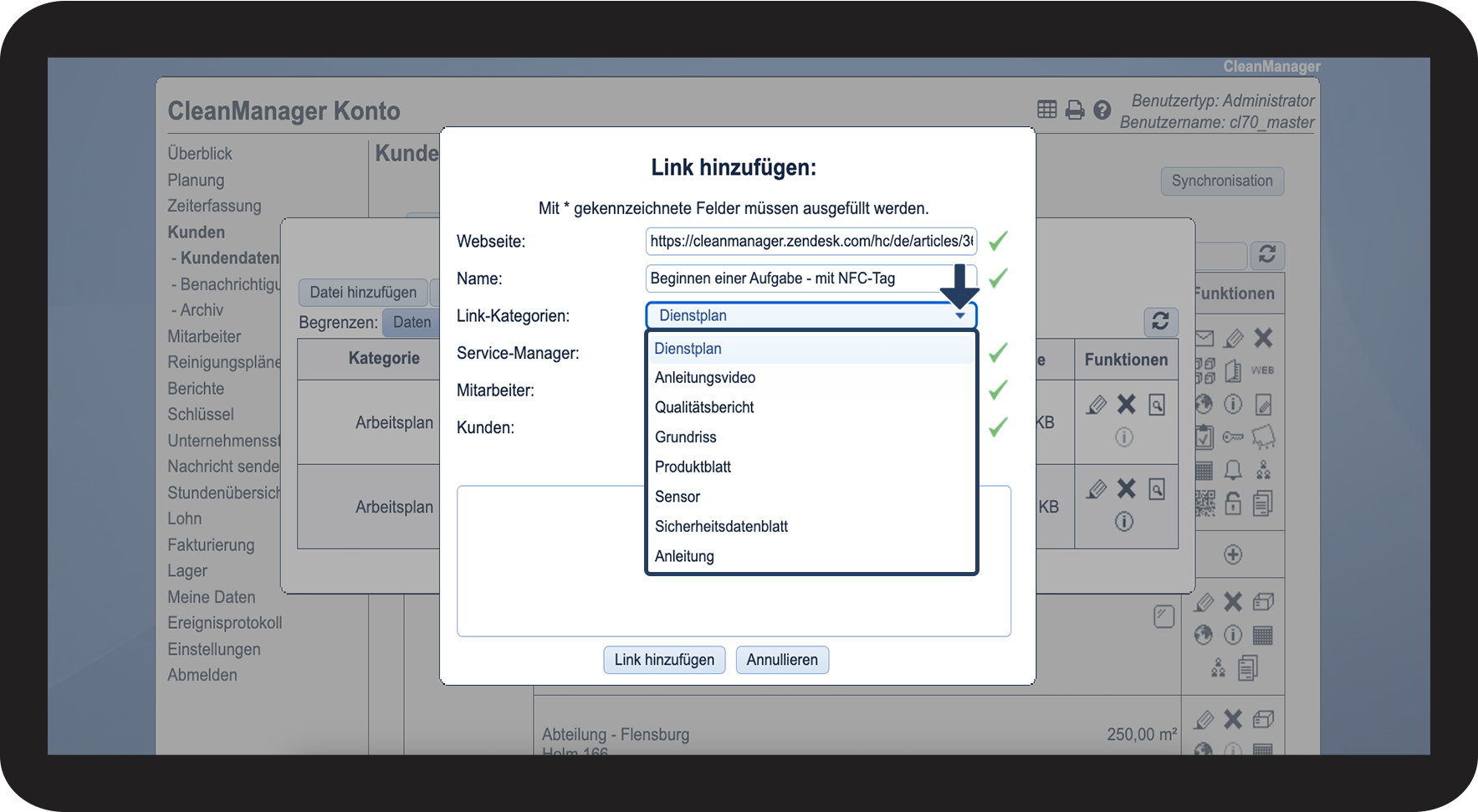The image size is (1478, 812).
Task: Delete first Arbeitsplan file with X icon
Action: [x=1127, y=405]
